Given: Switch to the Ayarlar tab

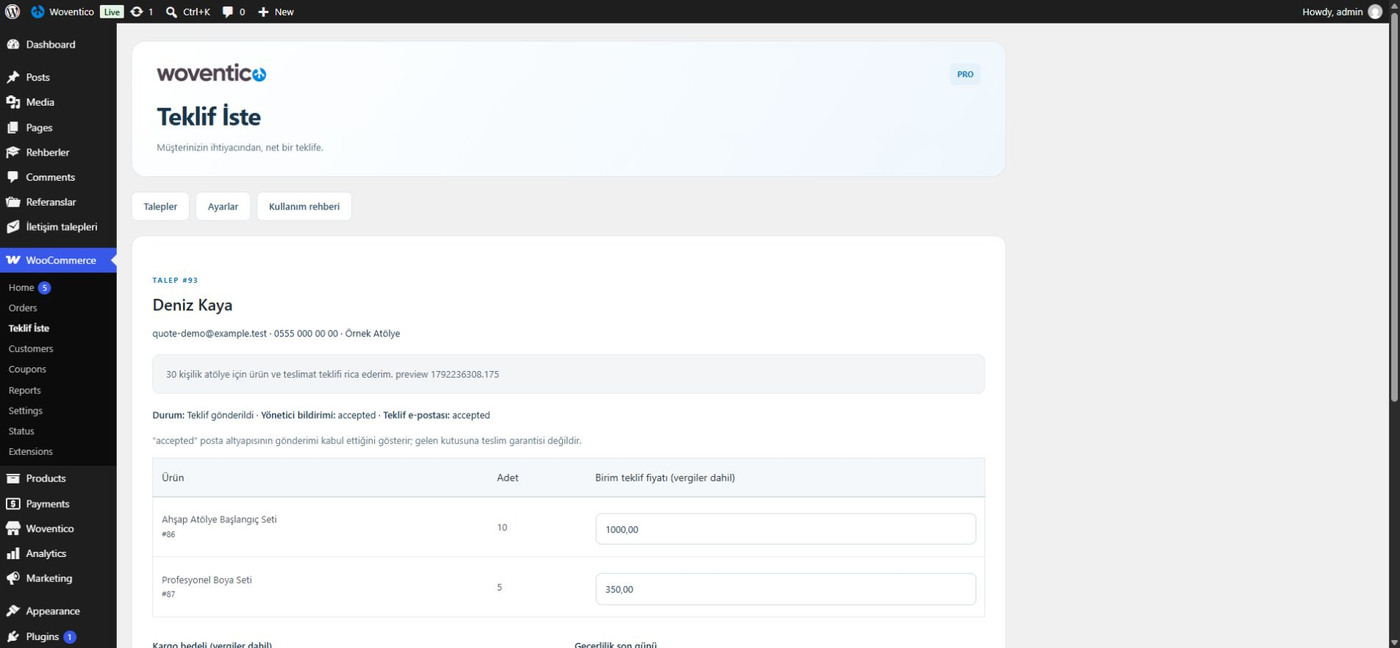Looking at the screenshot, I should coord(223,207).
